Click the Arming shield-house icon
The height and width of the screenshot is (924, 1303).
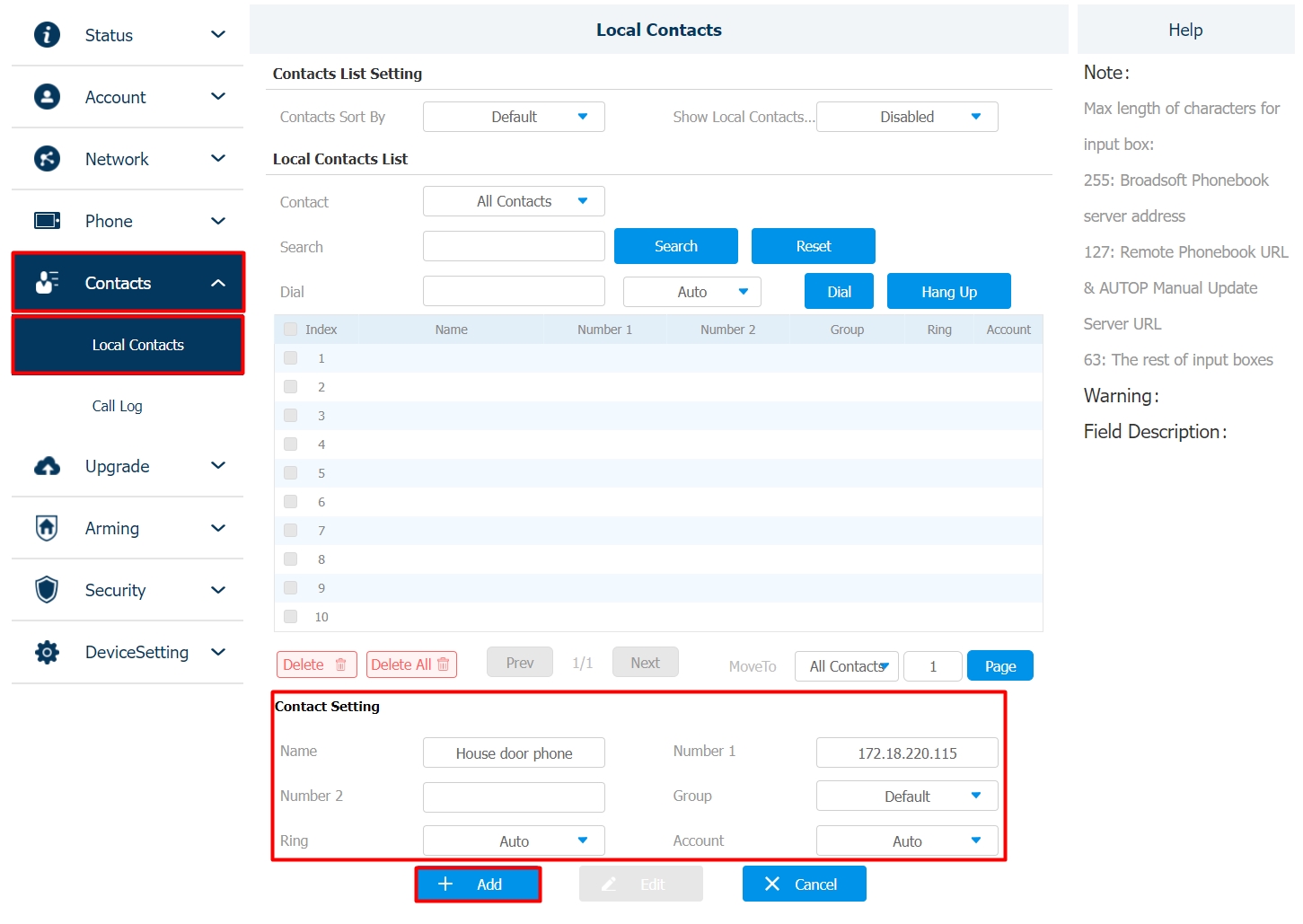click(x=47, y=527)
